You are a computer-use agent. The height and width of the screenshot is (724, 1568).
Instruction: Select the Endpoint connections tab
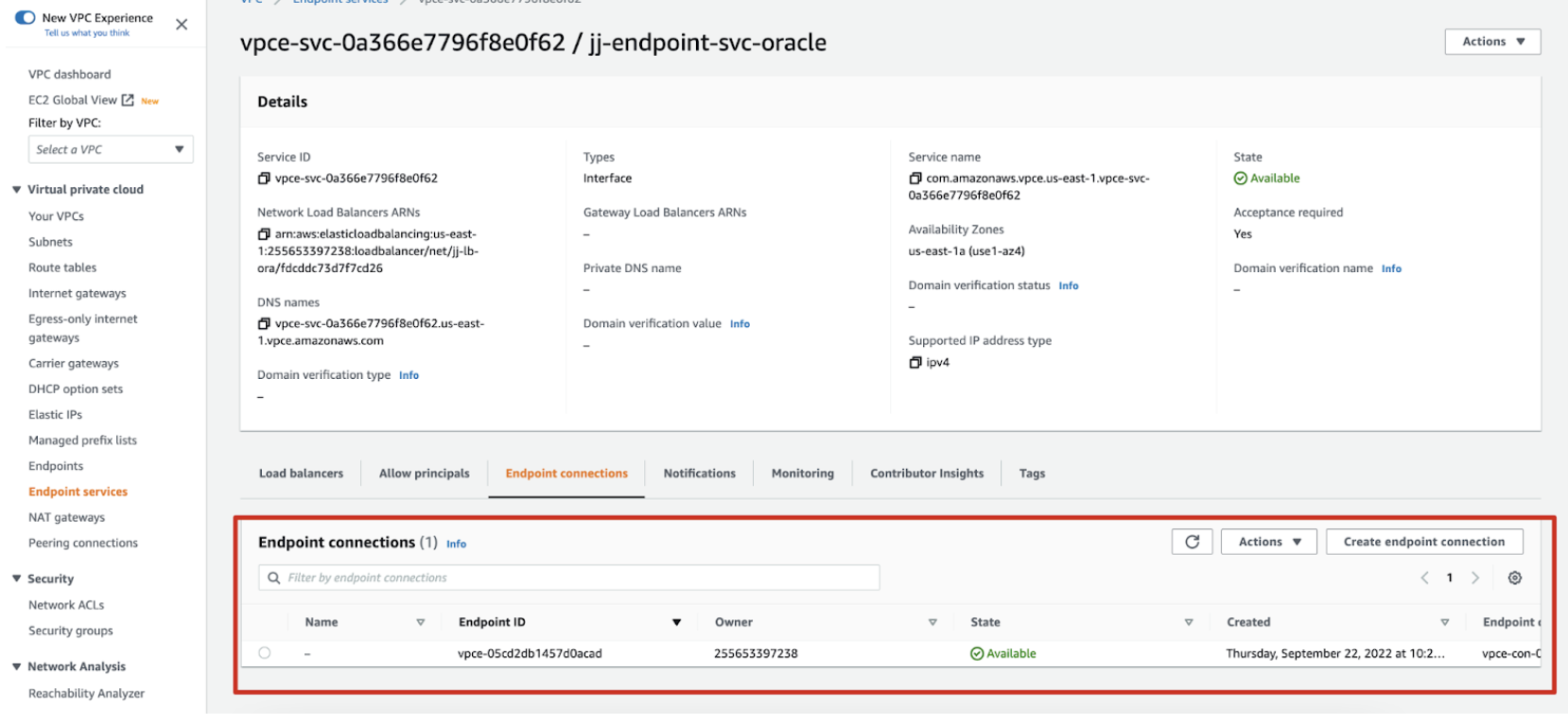[x=566, y=474]
